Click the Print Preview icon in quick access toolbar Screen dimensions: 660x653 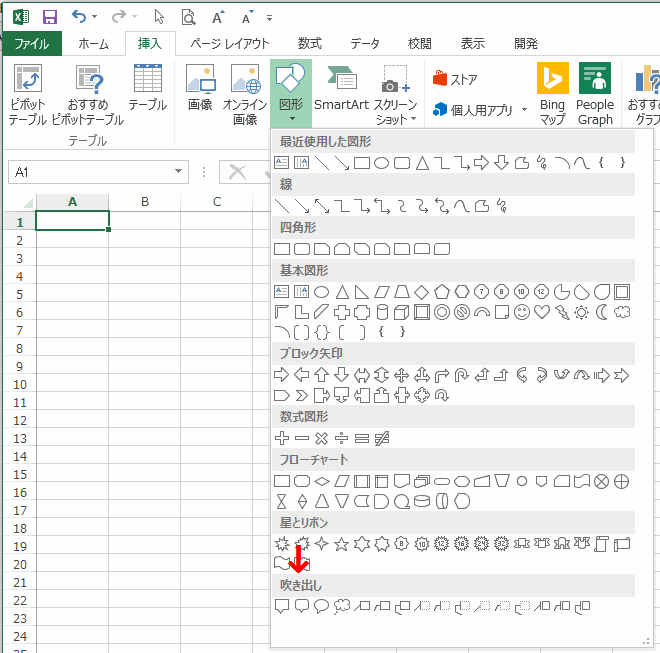point(189,18)
